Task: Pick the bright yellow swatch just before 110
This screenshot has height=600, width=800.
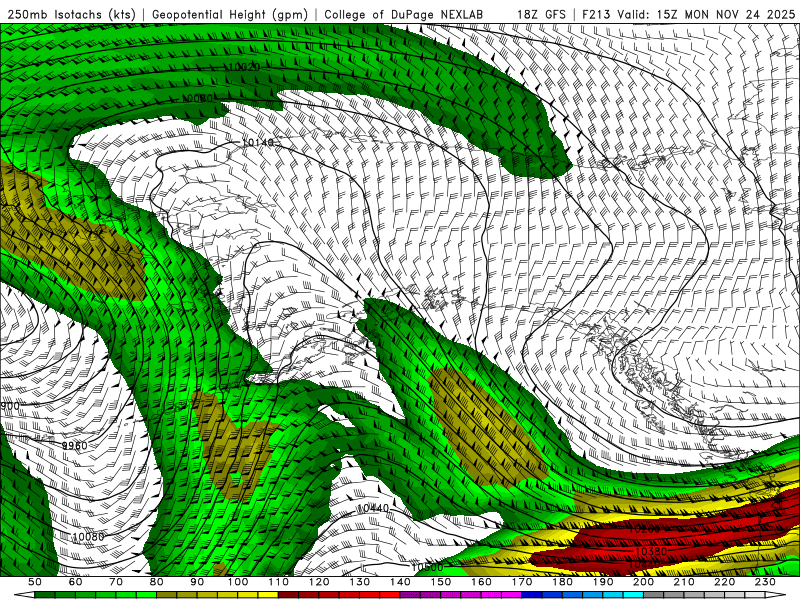Action: click(268, 595)
